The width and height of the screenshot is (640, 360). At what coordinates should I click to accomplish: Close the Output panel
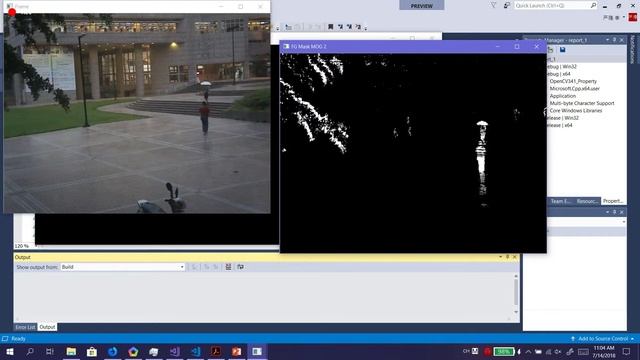pos(514,257)
